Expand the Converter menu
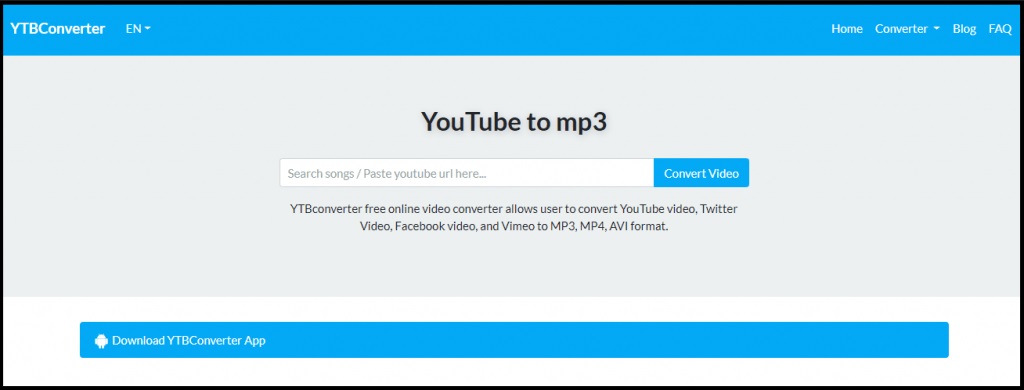The width and height of the screenshot is (1024, 390). (x=907, y=29)
